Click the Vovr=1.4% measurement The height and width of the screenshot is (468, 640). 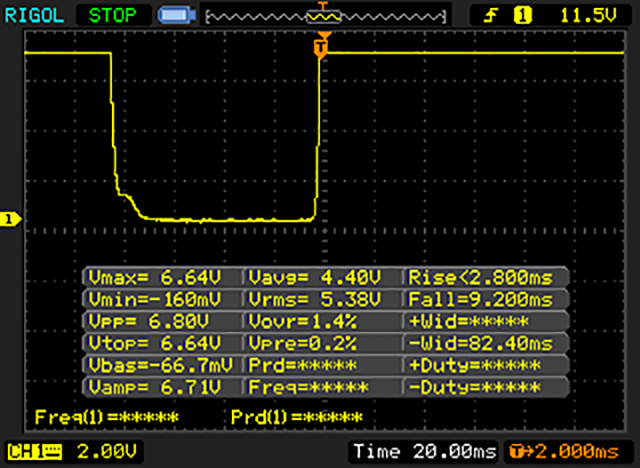pyautogui.click(x=303, y=322)
